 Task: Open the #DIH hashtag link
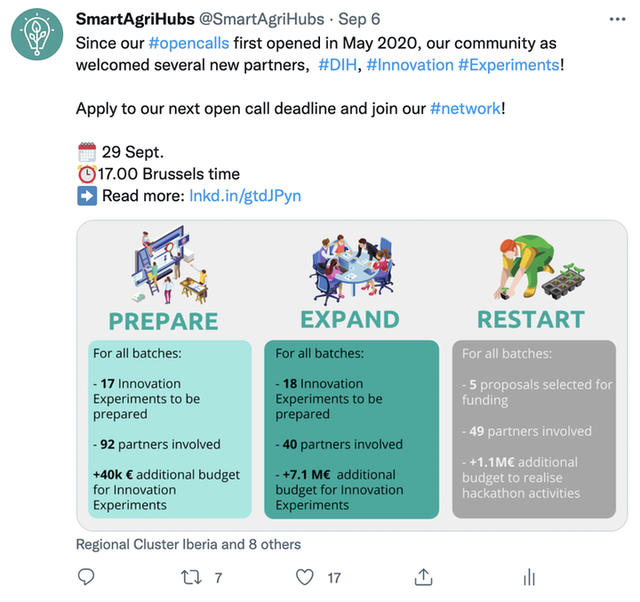338,65
